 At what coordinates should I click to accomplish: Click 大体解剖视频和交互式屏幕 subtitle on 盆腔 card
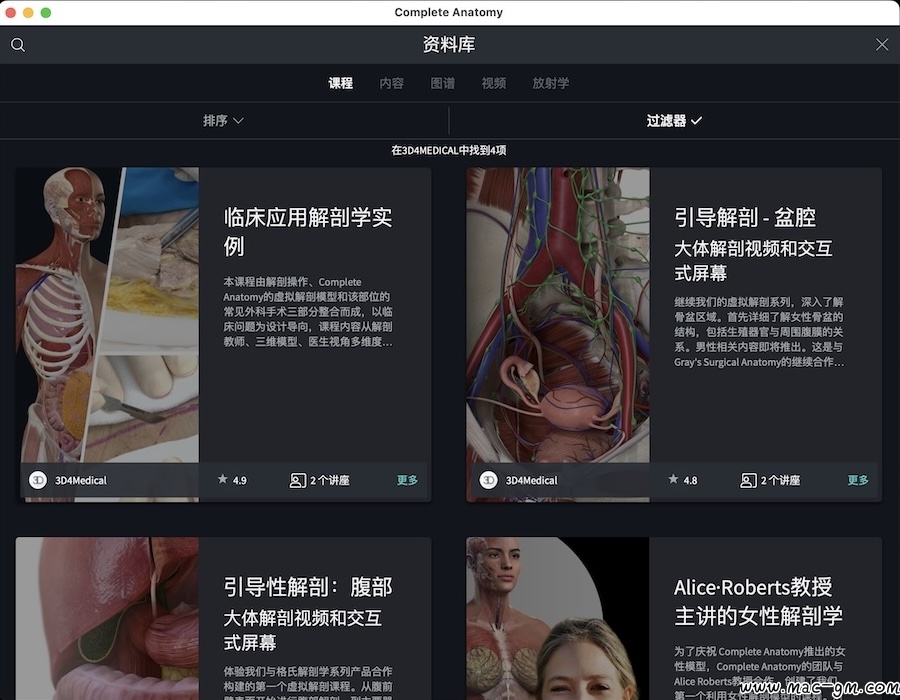(x=753, y=260)
